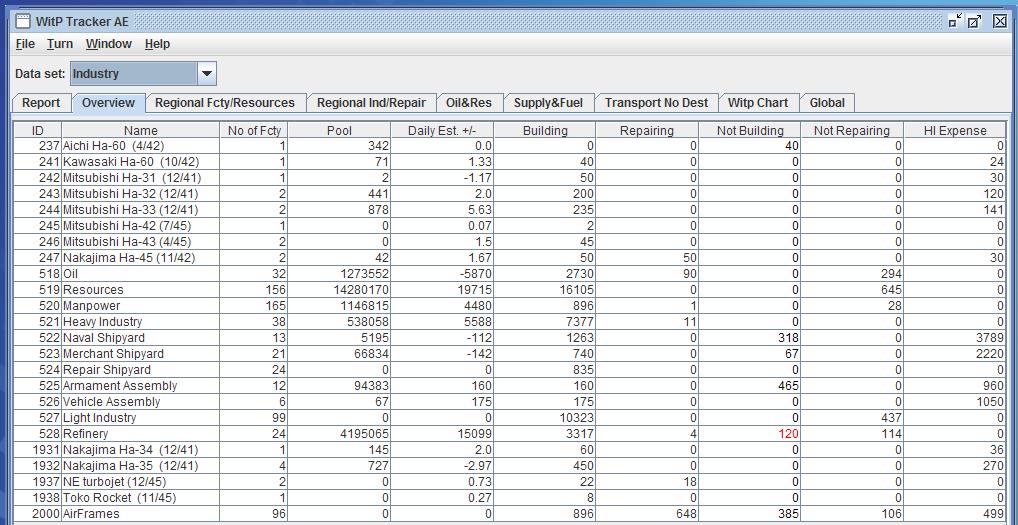The width and height of the screenshot is (1018, 525).
Task: Click the Pool column header
Action: click(340, 130)
